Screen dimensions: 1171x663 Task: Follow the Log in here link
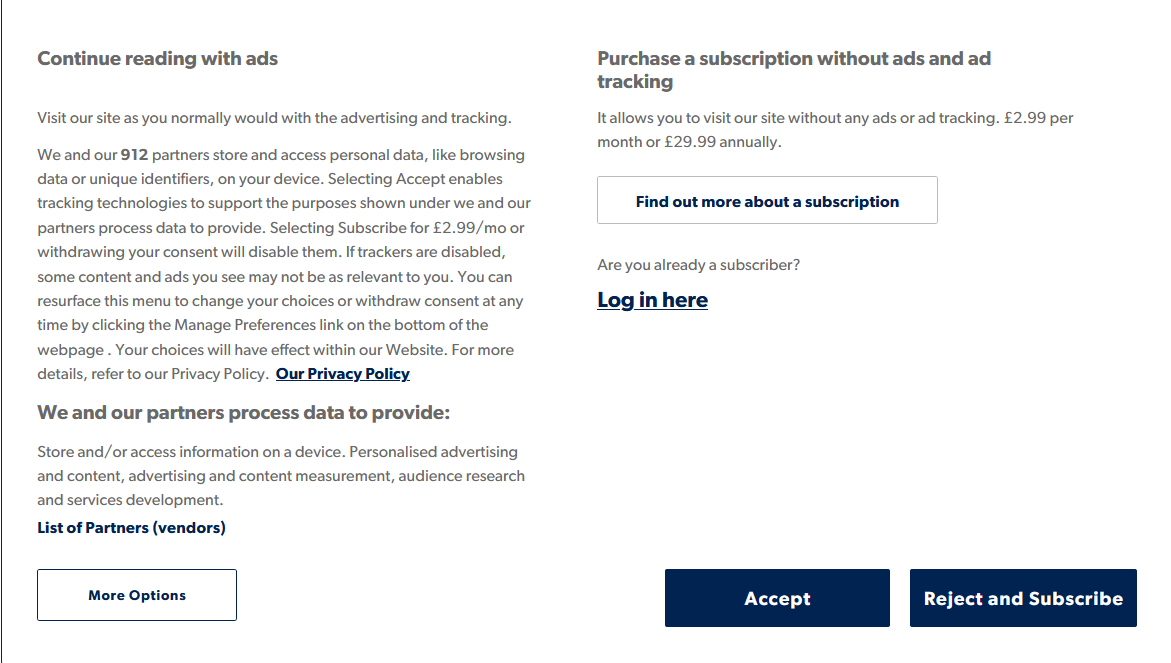(x=652, y=300)
